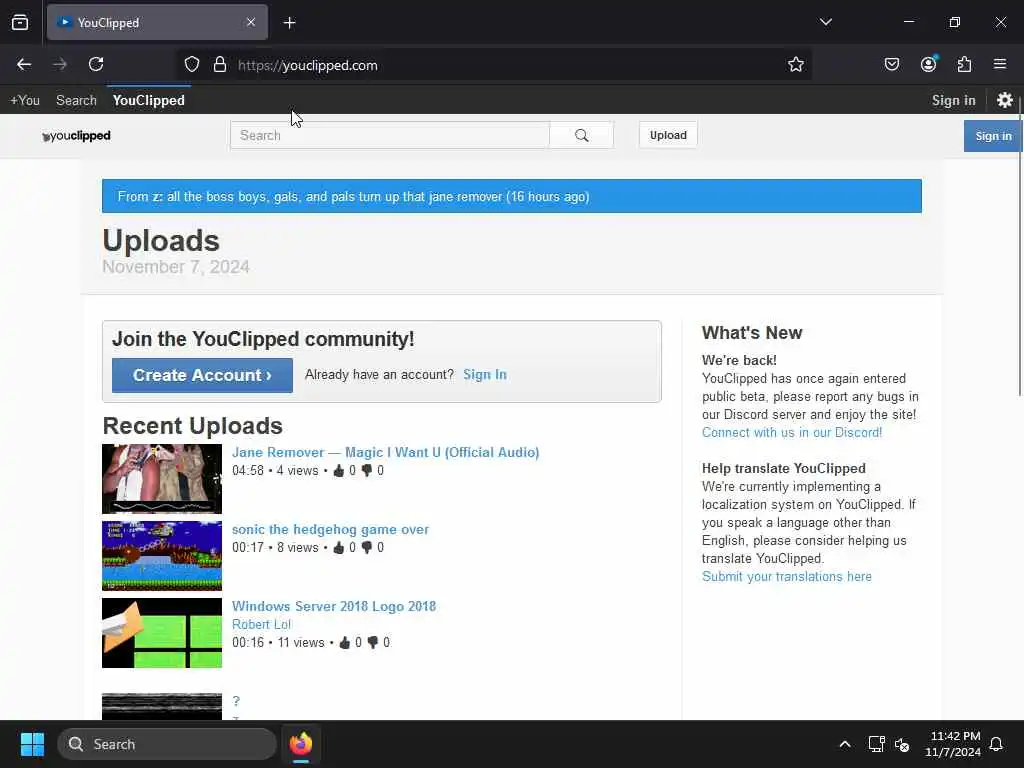This screenshot has width=1024, height=768.
Task: Open the Jane Remover — Magic I Want U video link
Action: [x=385, y=453]
